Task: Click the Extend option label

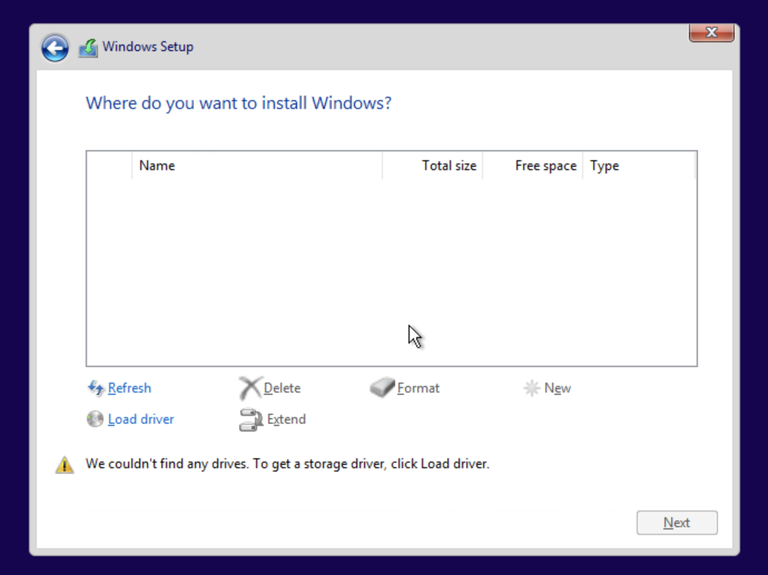Action: (x=287, y=419)
